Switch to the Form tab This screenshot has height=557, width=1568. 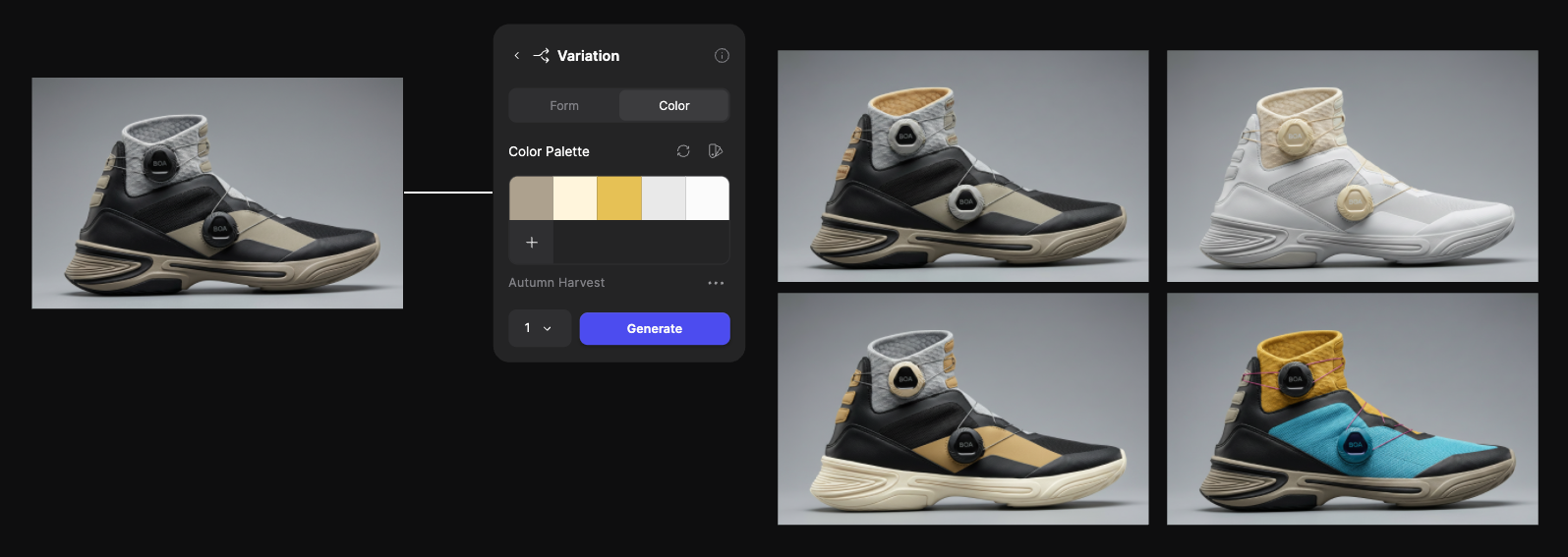pyautogui.click(x=564, y=106)
